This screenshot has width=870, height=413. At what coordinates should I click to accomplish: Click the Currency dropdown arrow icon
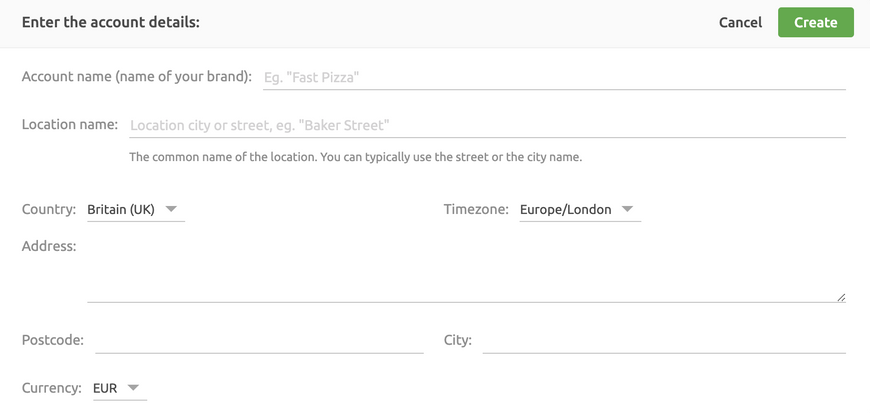pyautogui.click(x=133, y=388)
